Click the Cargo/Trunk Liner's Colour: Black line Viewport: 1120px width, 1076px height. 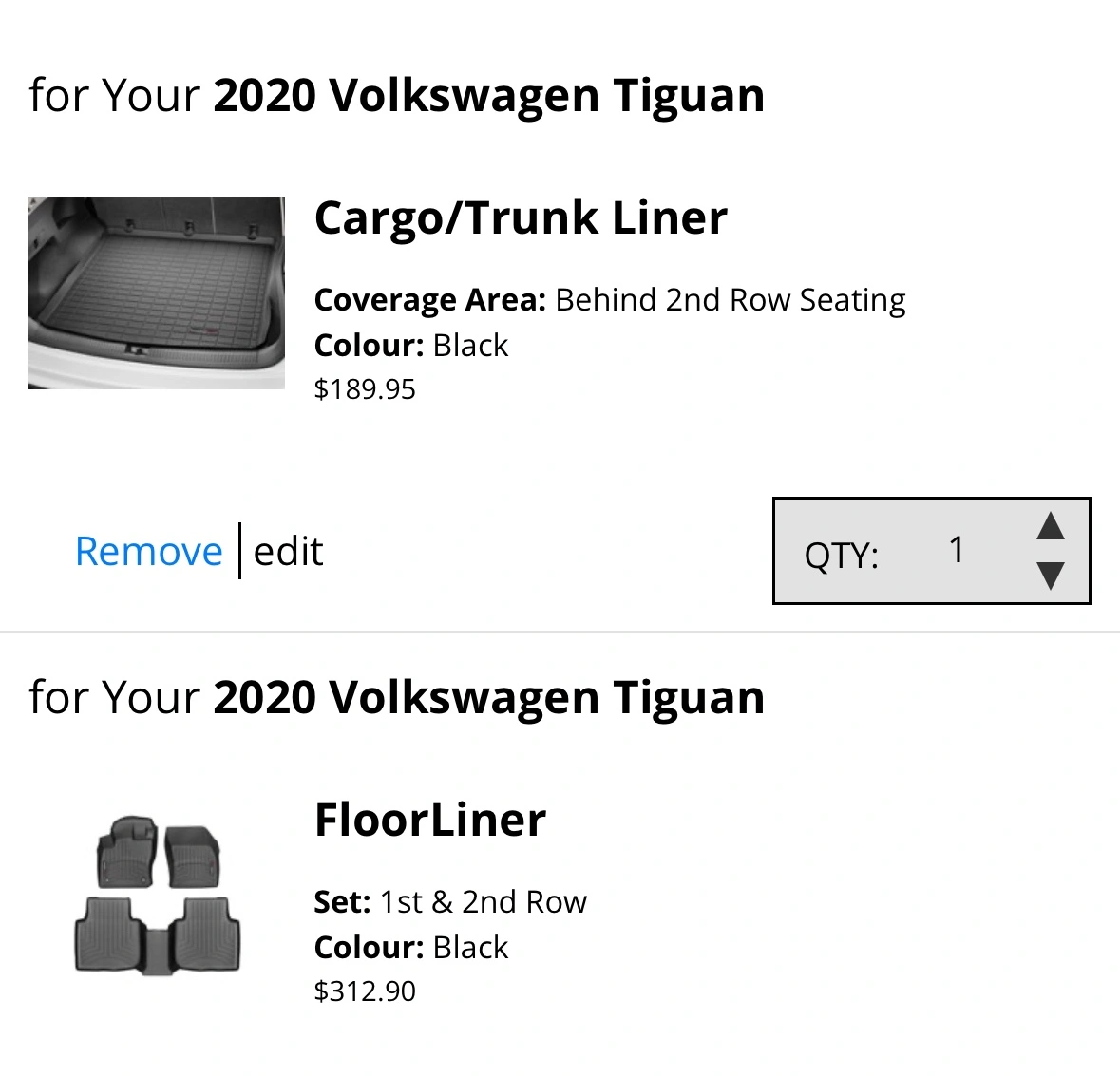[x=410, y=346]
